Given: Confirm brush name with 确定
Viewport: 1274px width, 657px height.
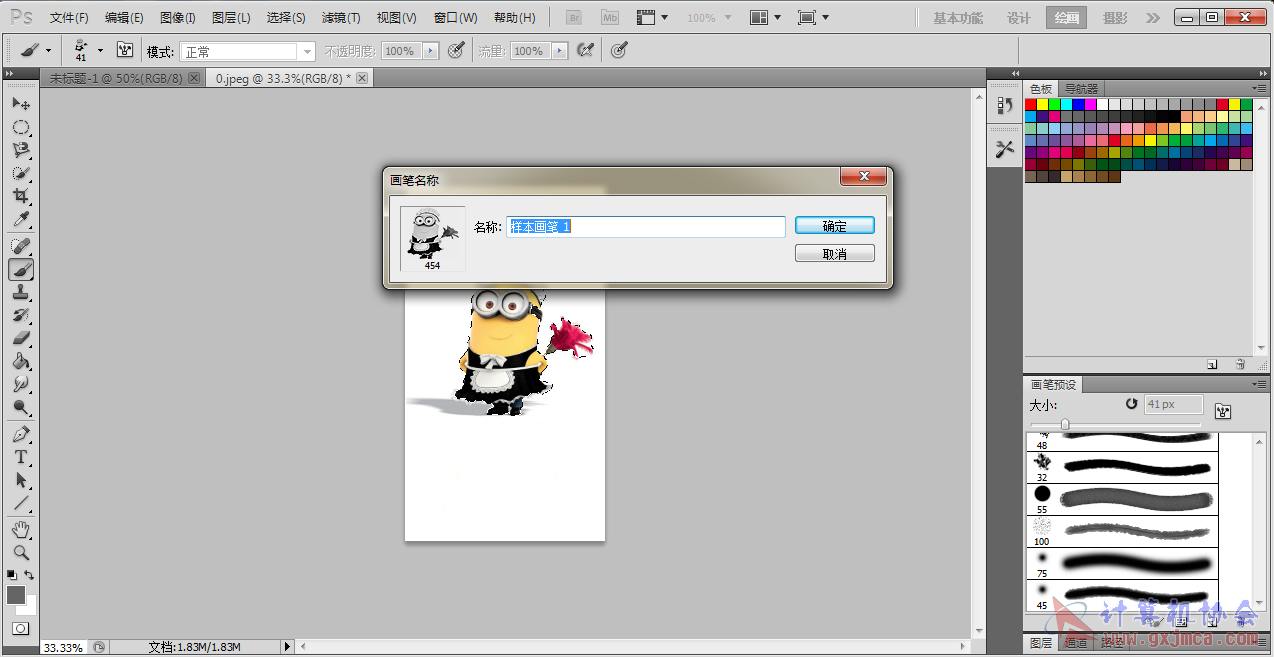Looking at the screenshot, I should click(x=835, y=226).
